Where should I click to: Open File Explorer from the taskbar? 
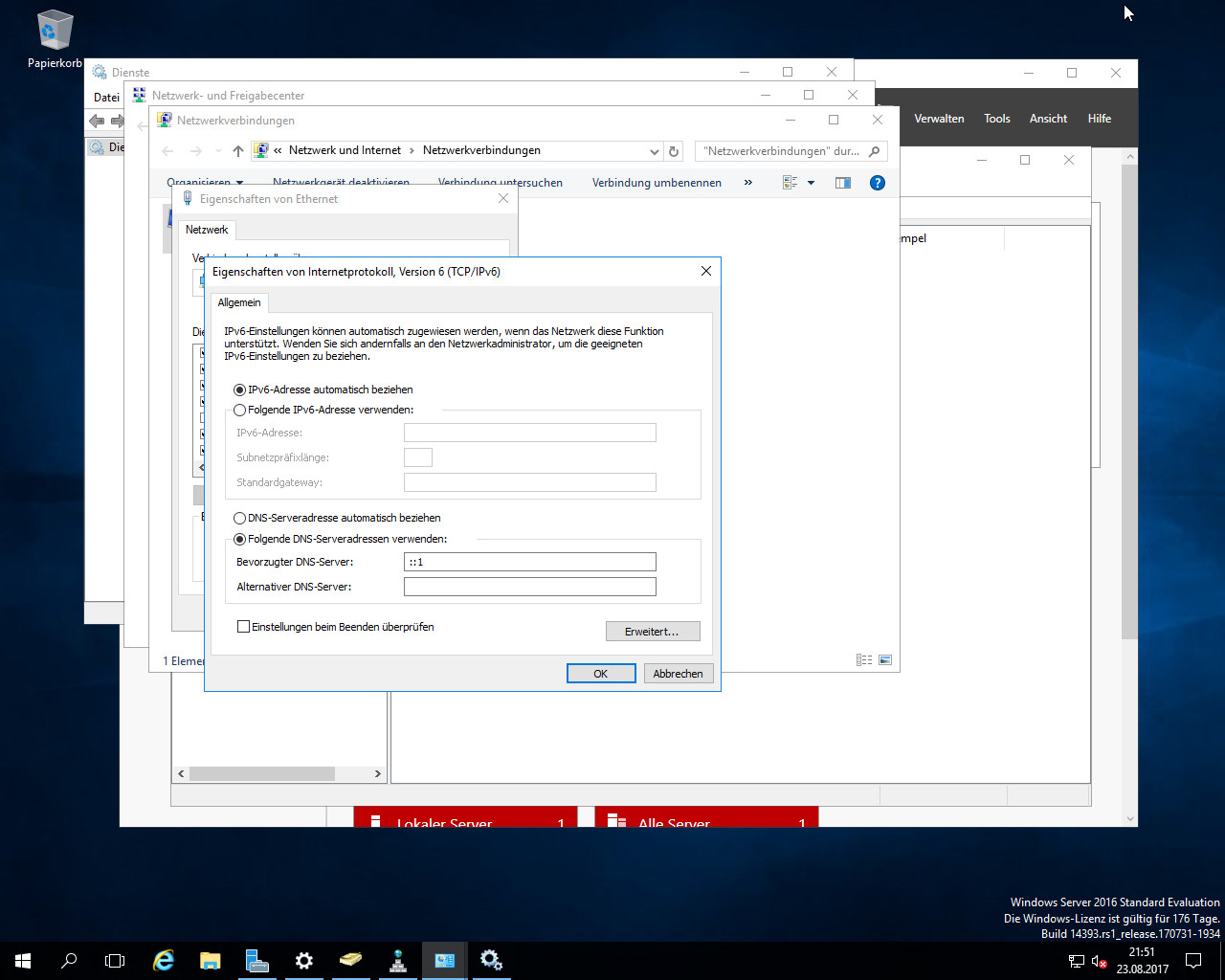[x=210, y=960]
